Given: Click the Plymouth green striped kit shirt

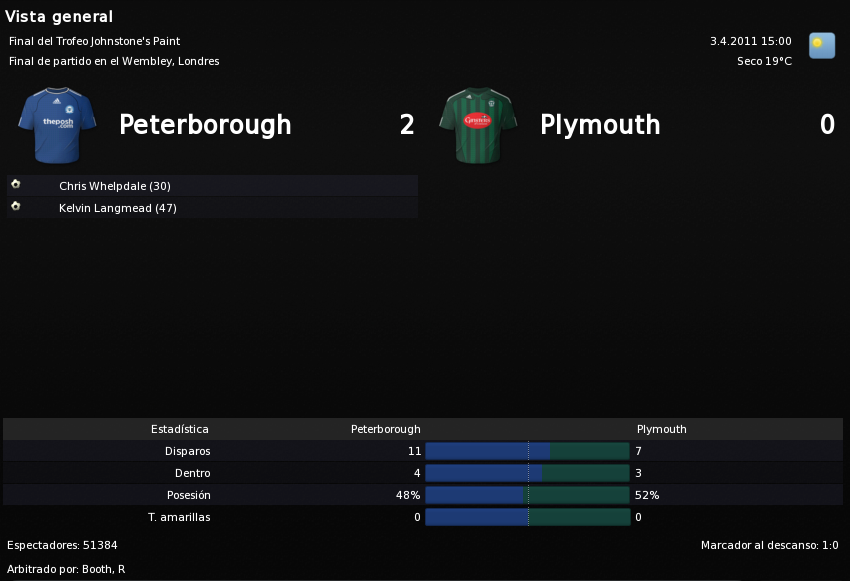Looking at the screenshot, I should tap(478, 125).
